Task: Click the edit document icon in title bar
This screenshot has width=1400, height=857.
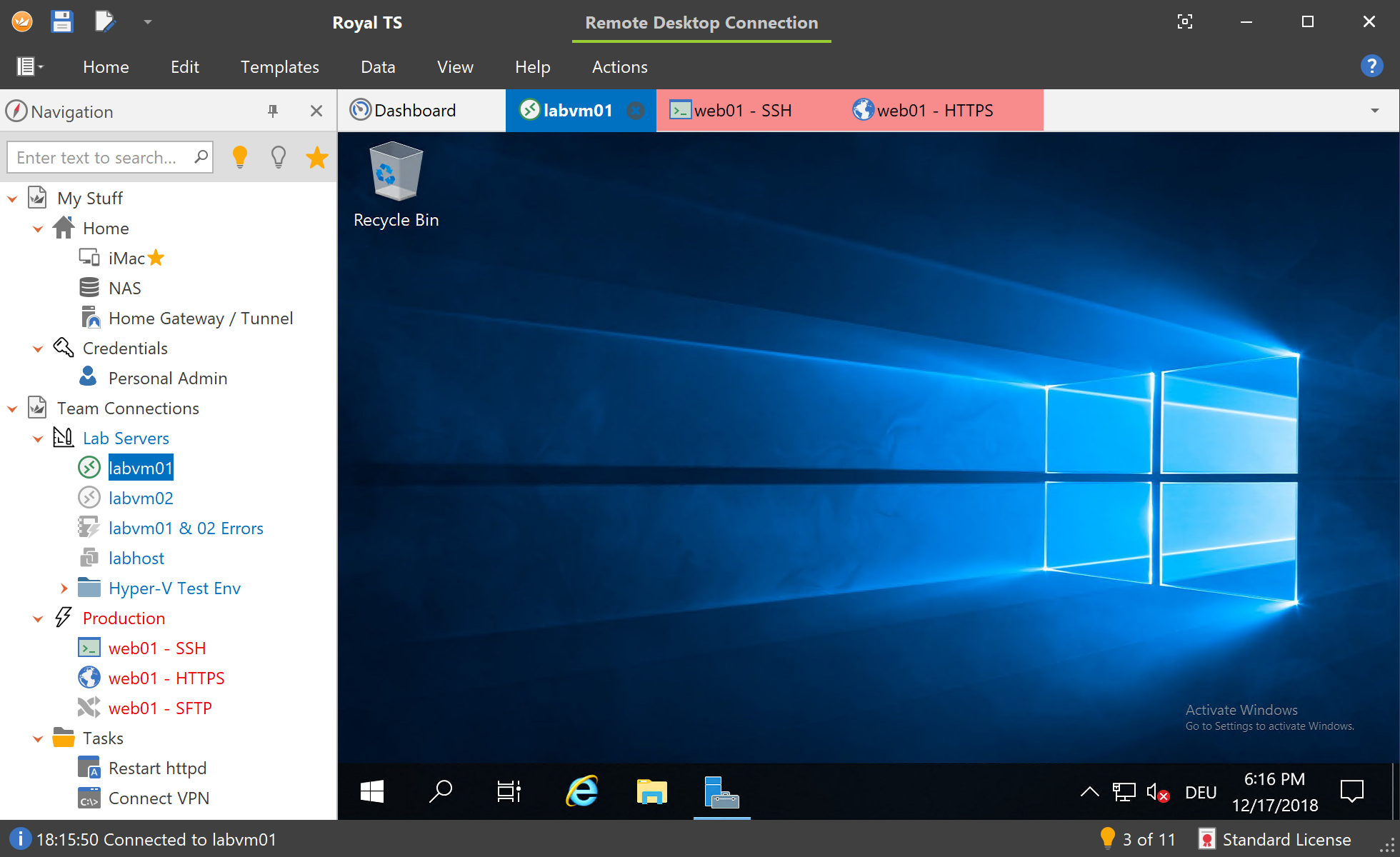Action: coord(105,22)
